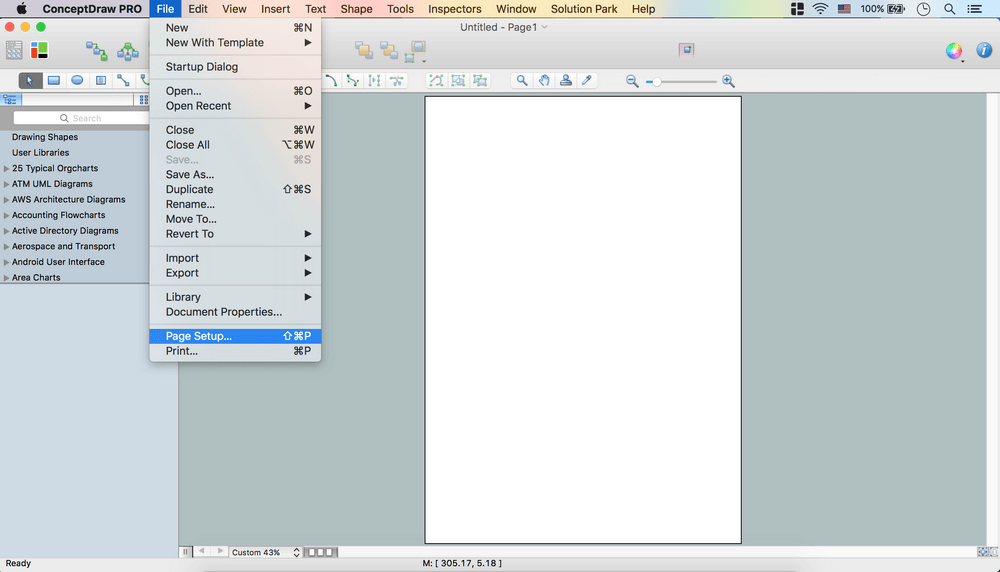
Task: Open the Inspectors menu
Action: [454, 9]
